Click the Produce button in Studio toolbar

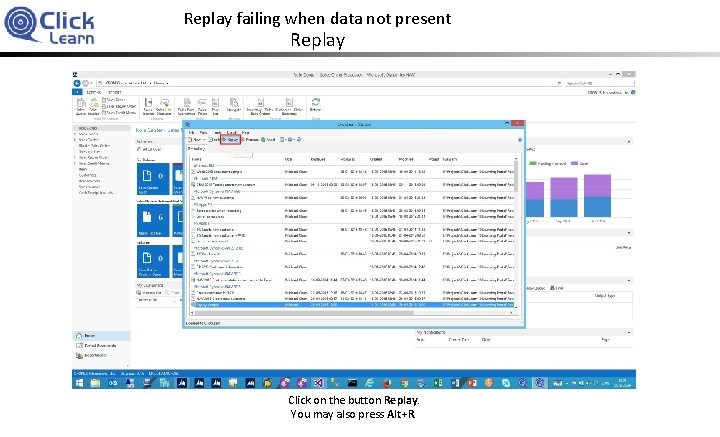(250, 139)
